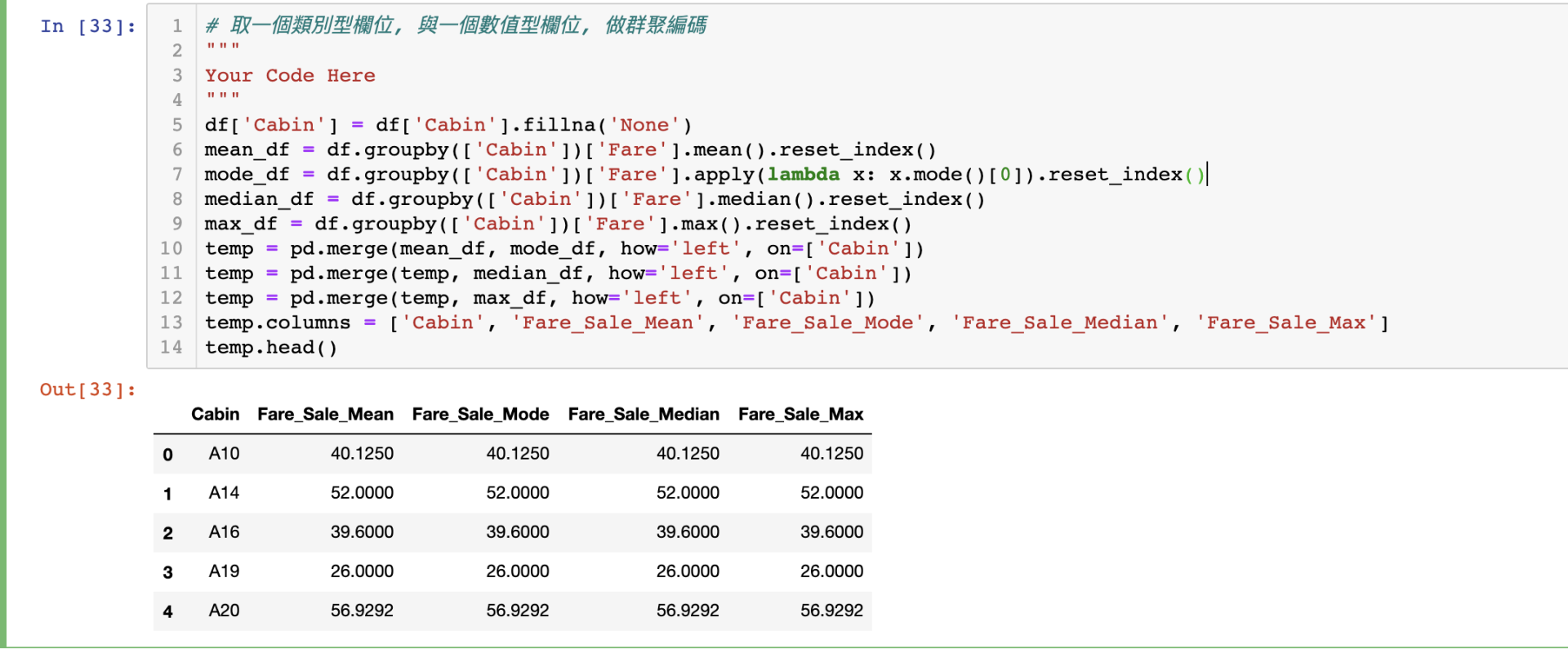Screen dimensions: 1568x649
Task: Click the Cabin column header
Action: coord(216,415)
